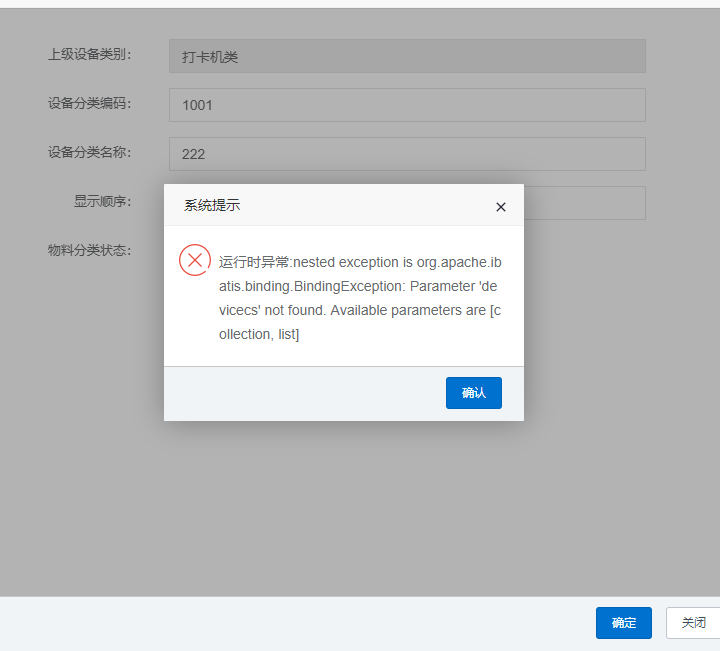
Task: Click the 物料分类状态 label
Action: point(90,250)
